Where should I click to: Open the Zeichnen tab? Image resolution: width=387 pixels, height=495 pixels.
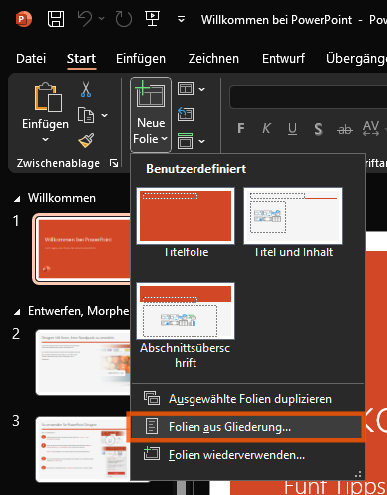(x=214, y=59)
